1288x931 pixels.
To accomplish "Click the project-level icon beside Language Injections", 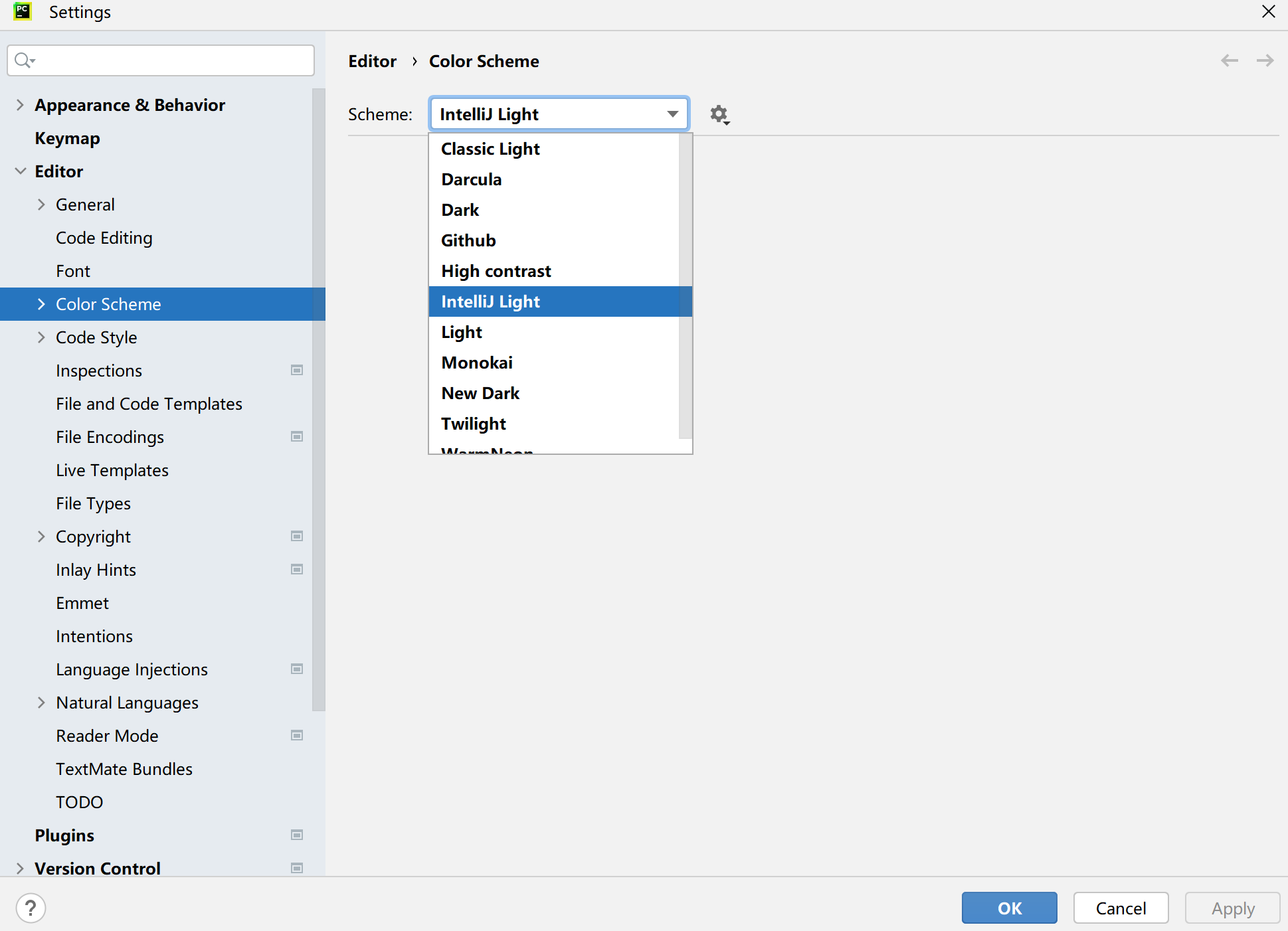I will coord(297,669).
